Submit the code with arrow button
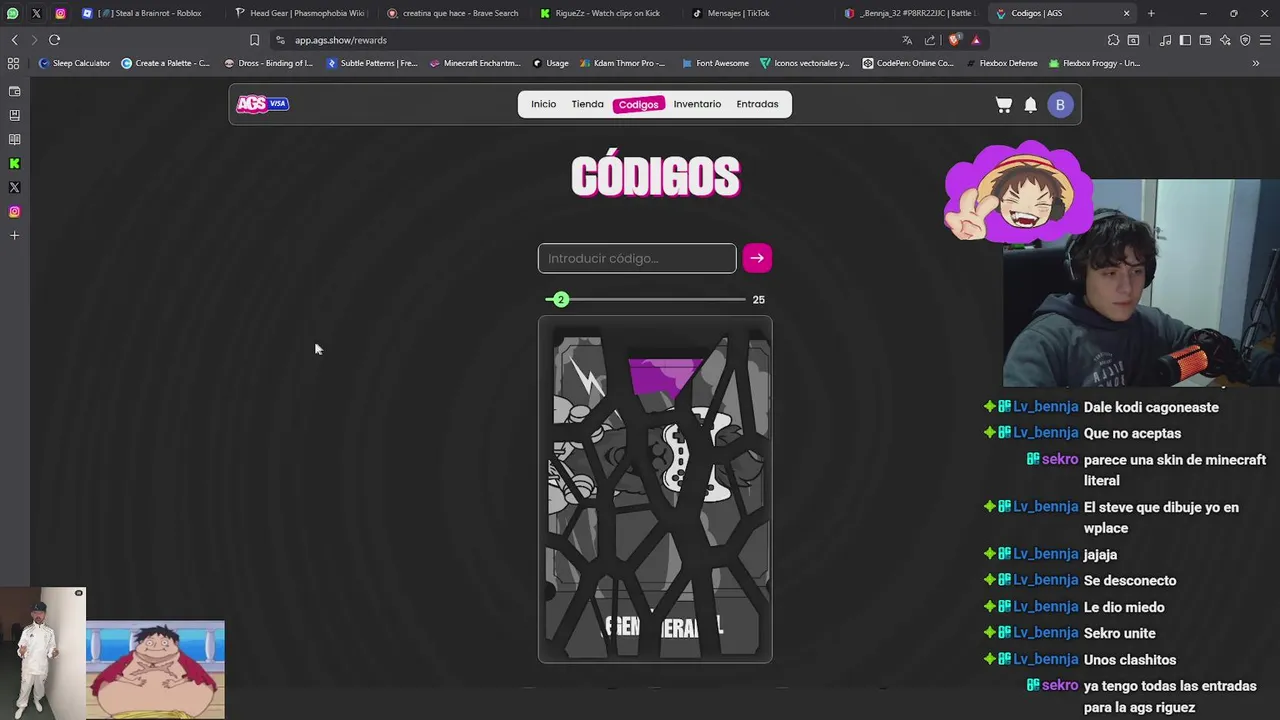The width and height of the screenshot is (1280, 720). pyautogui.click(x=757, y=258)
